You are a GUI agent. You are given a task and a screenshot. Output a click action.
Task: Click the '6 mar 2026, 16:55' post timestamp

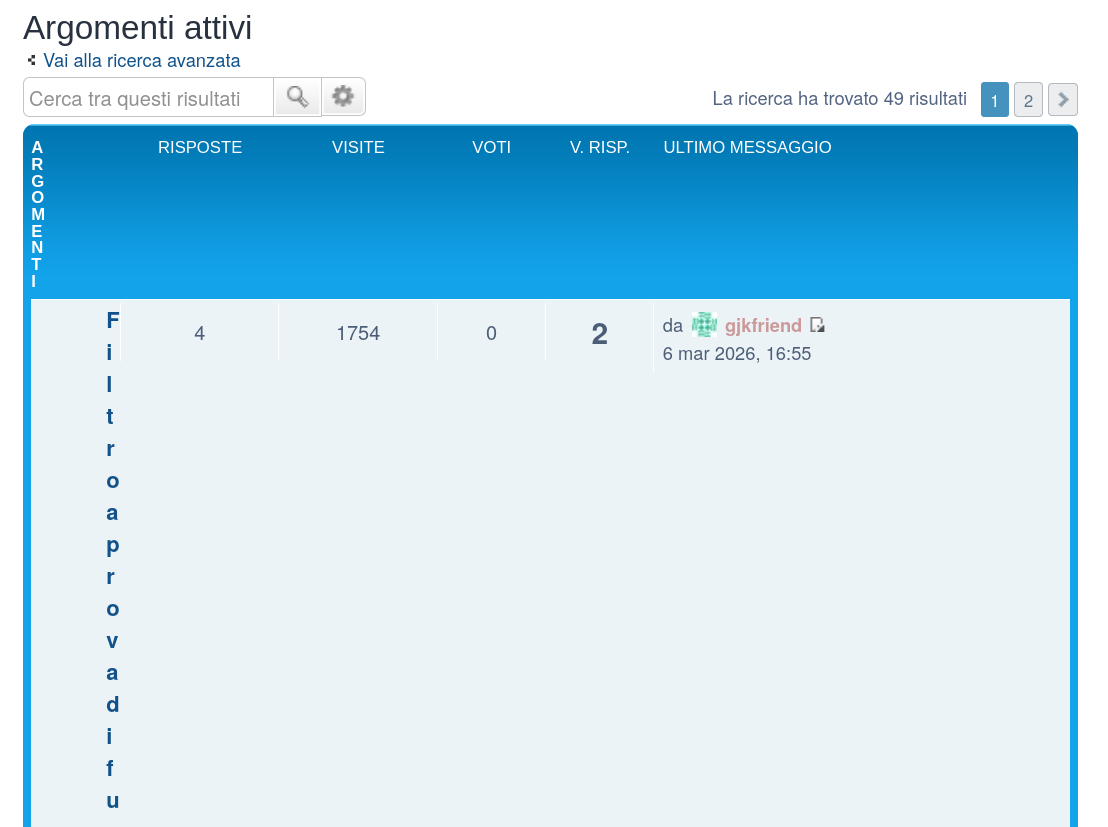[x=736, y=354]
